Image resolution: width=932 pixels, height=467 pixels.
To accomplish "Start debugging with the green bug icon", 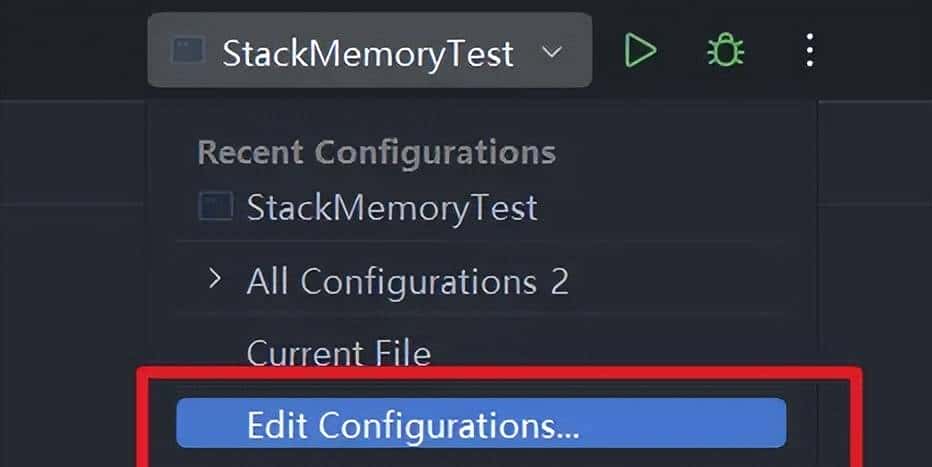I will point(725,49).
